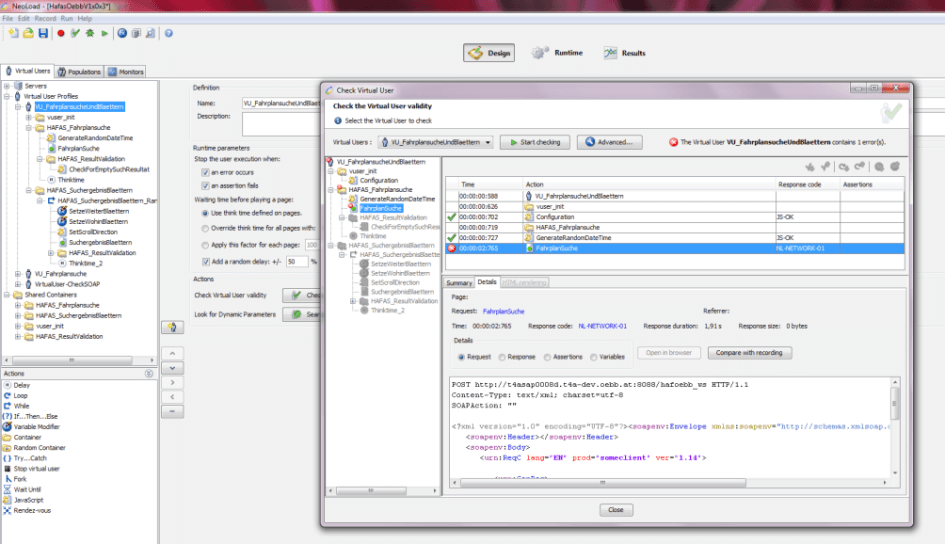Click the Save project toolbar icon
The image size is (945, 544).
43,33
